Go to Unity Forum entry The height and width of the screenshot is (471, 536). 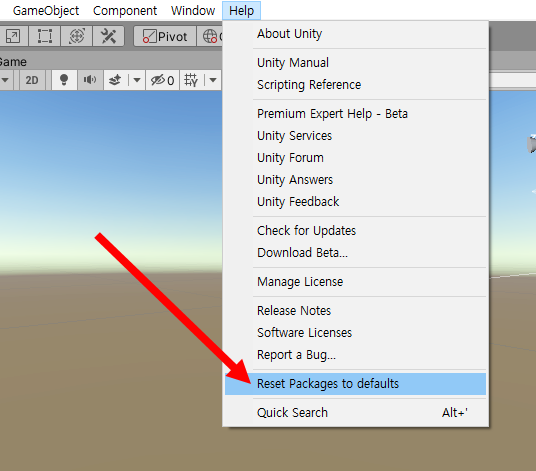[355, 158]
